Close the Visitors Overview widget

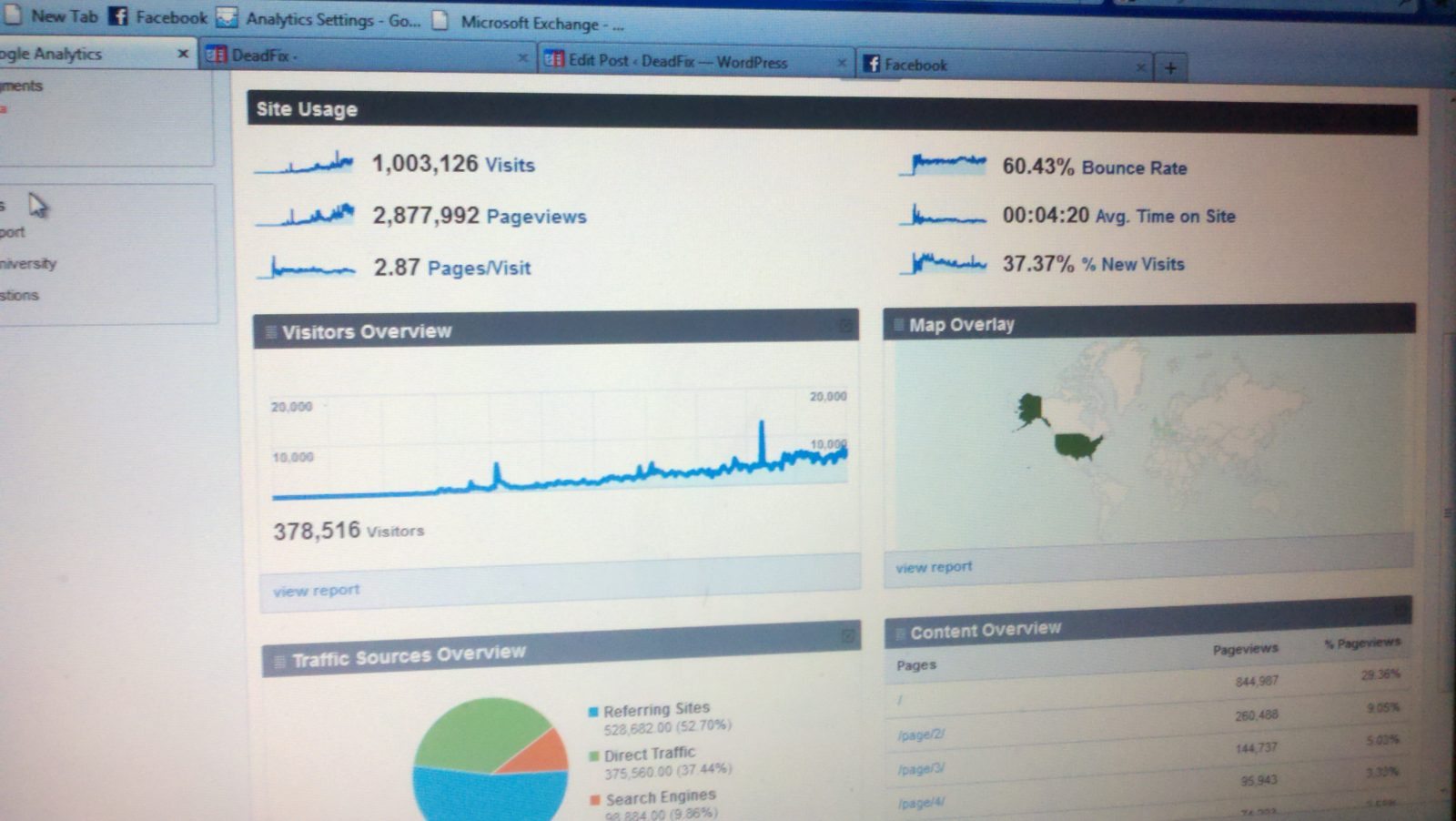(845, 325)
